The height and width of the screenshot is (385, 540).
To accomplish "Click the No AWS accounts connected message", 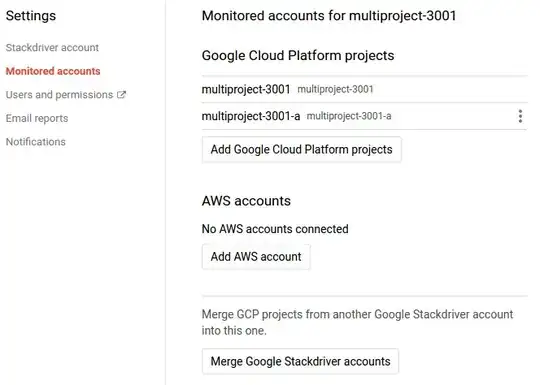I will tap(275, 229).
